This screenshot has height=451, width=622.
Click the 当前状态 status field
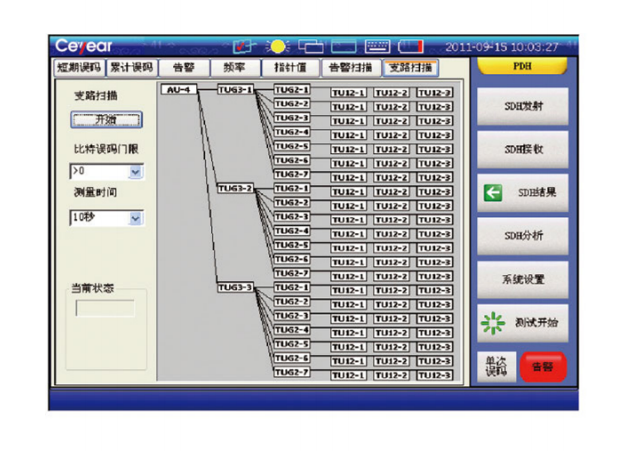[105, 309]
